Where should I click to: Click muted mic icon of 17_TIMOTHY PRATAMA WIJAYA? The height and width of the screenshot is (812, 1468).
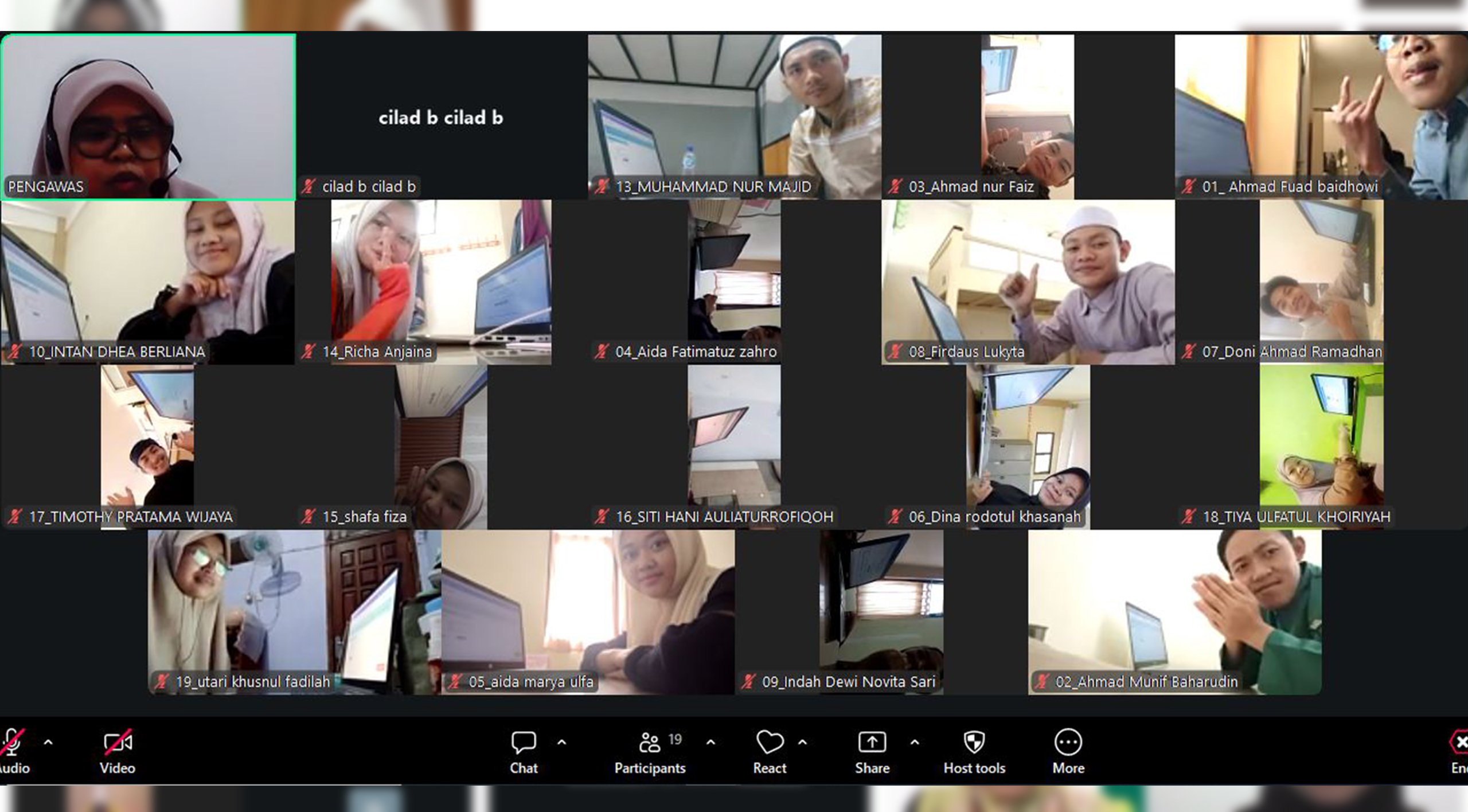15,516
